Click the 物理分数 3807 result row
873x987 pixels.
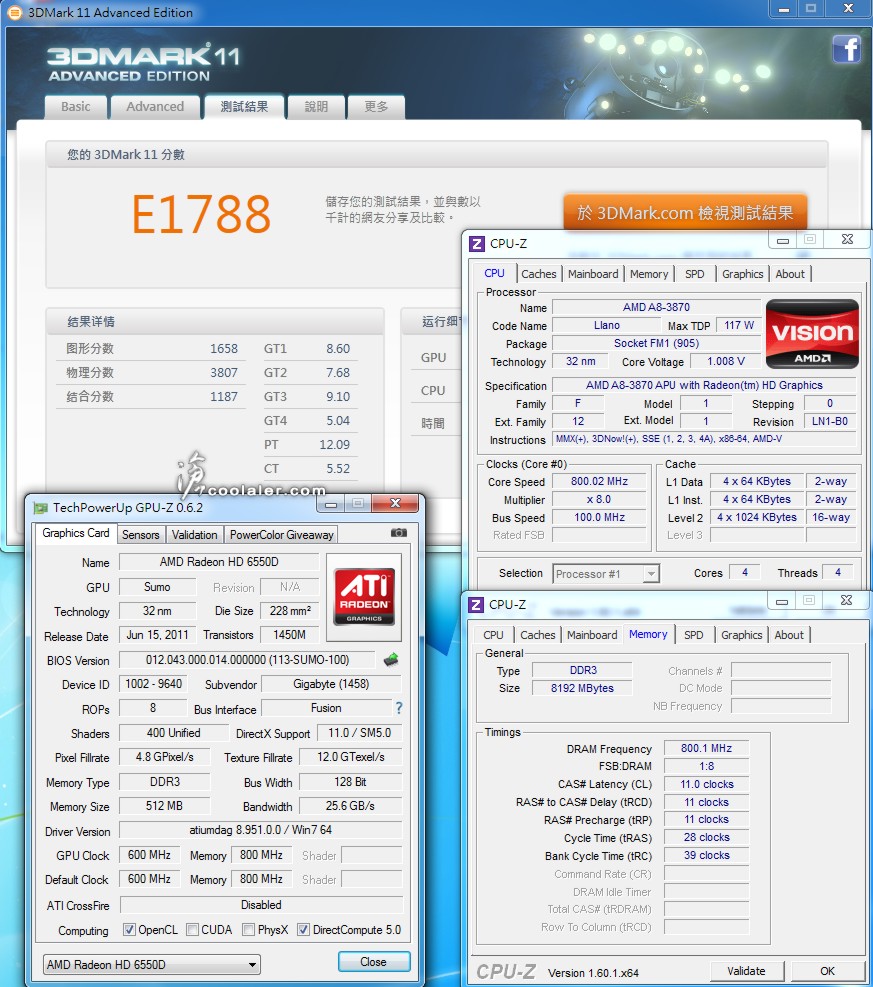[151, 373]
